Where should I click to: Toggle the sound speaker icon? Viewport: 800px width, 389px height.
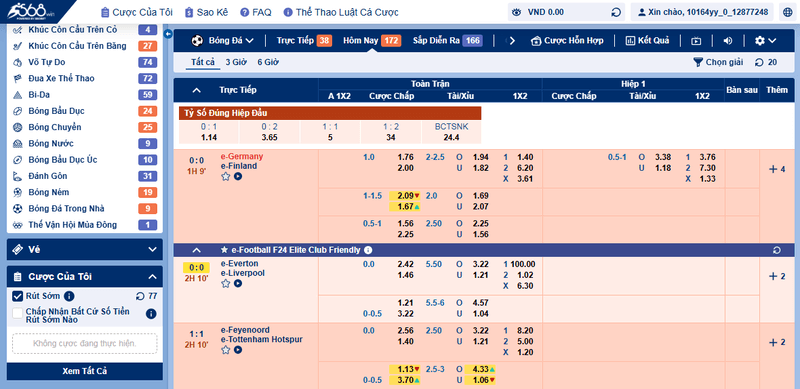728,41
